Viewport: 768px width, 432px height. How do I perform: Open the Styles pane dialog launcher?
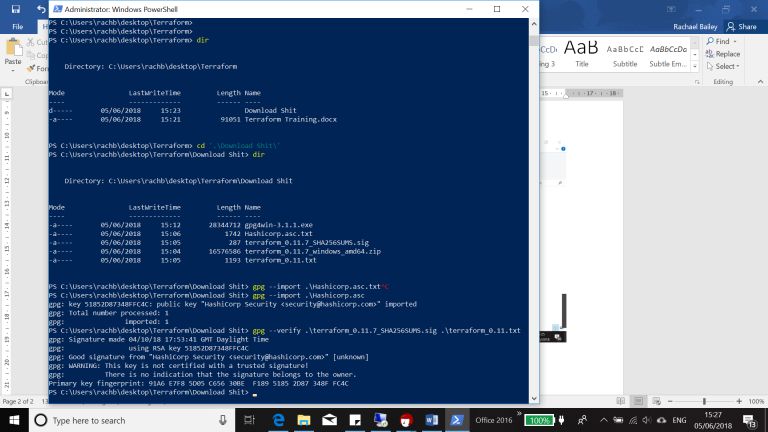(x=697, y=82)
